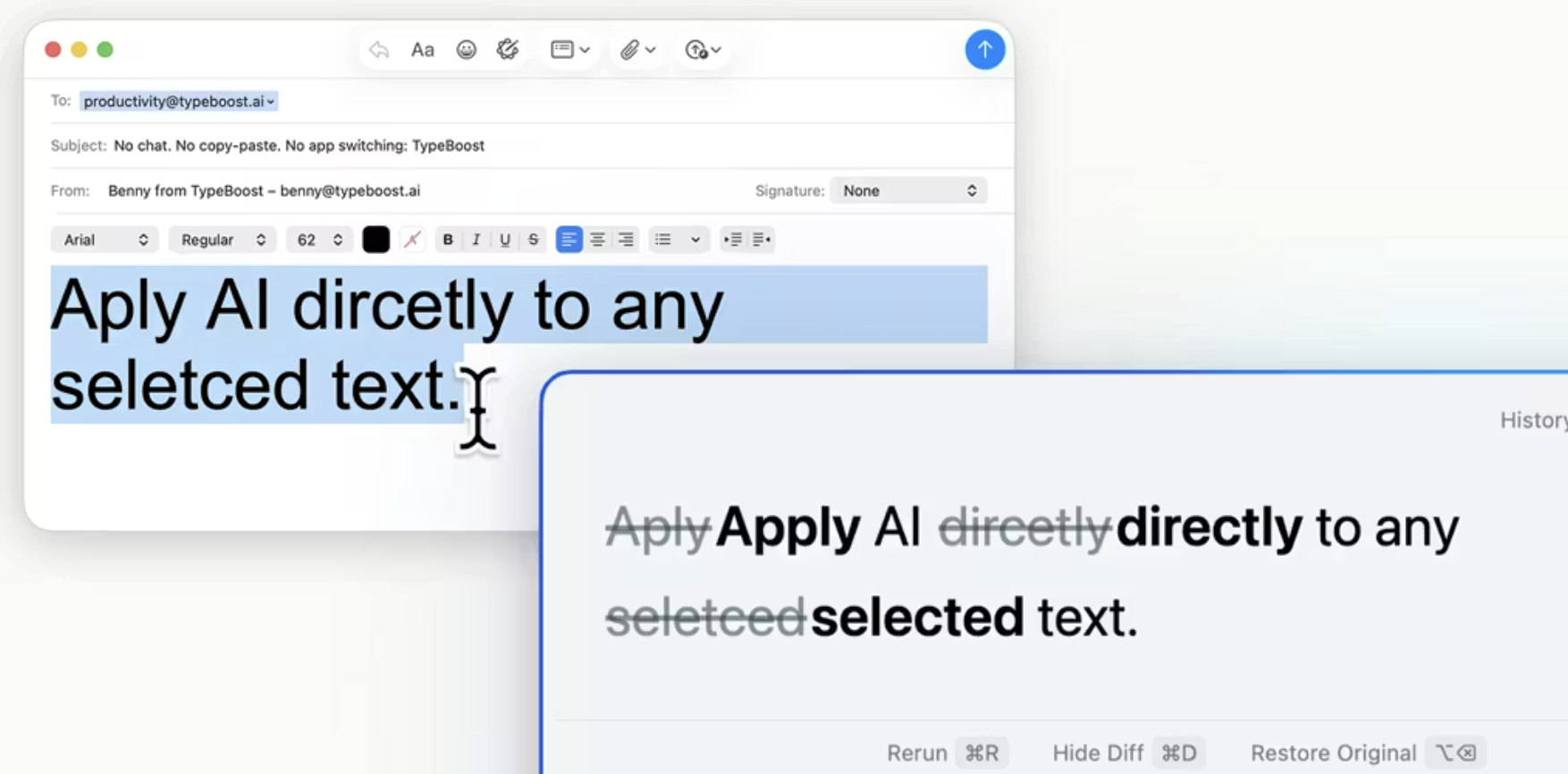Change the font size 62 selector
The width and height of the screenshot is (1568, 774).
(319, 240)
